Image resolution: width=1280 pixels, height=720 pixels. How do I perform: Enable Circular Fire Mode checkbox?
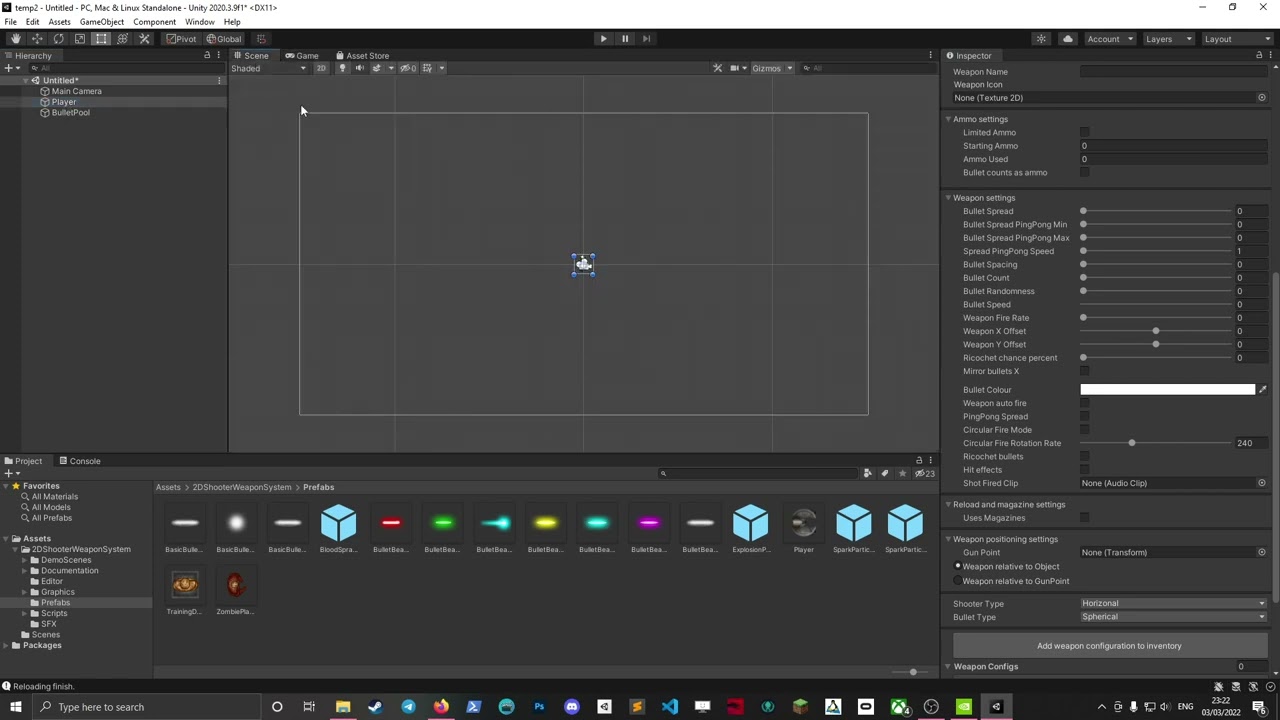coord(1085,430)
